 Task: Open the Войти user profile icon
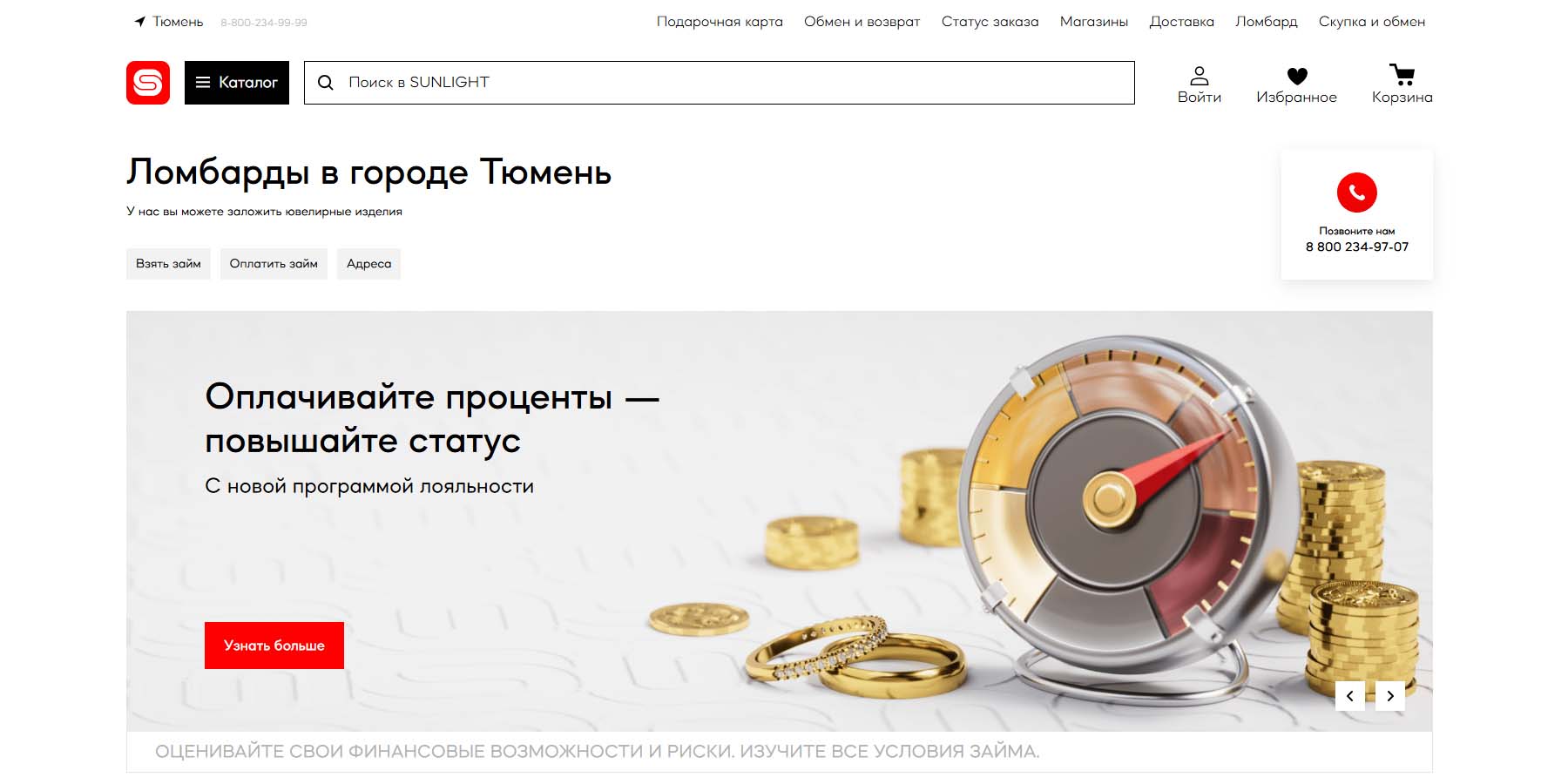[1200, 76]
